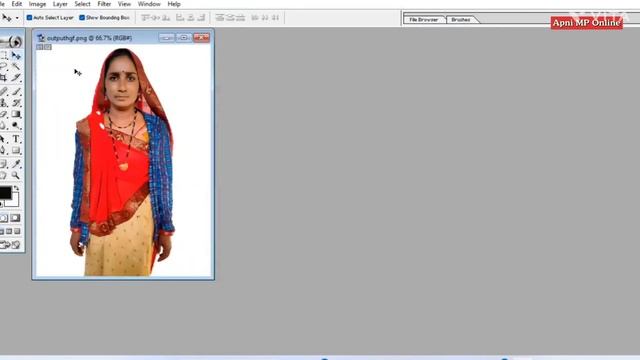Select the Hand tool

[4, 176]
